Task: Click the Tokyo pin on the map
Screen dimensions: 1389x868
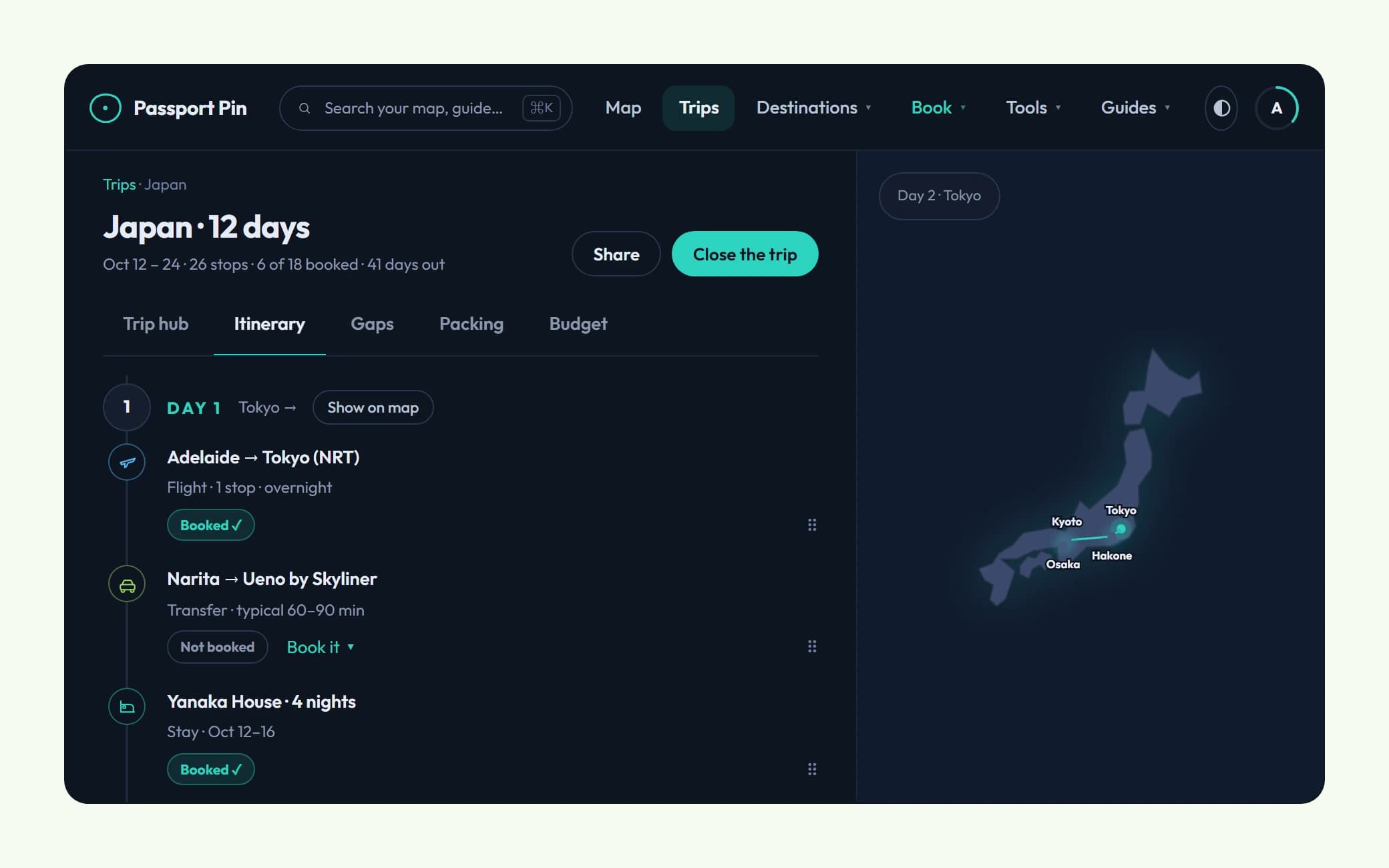Action: pos(1121,529)
